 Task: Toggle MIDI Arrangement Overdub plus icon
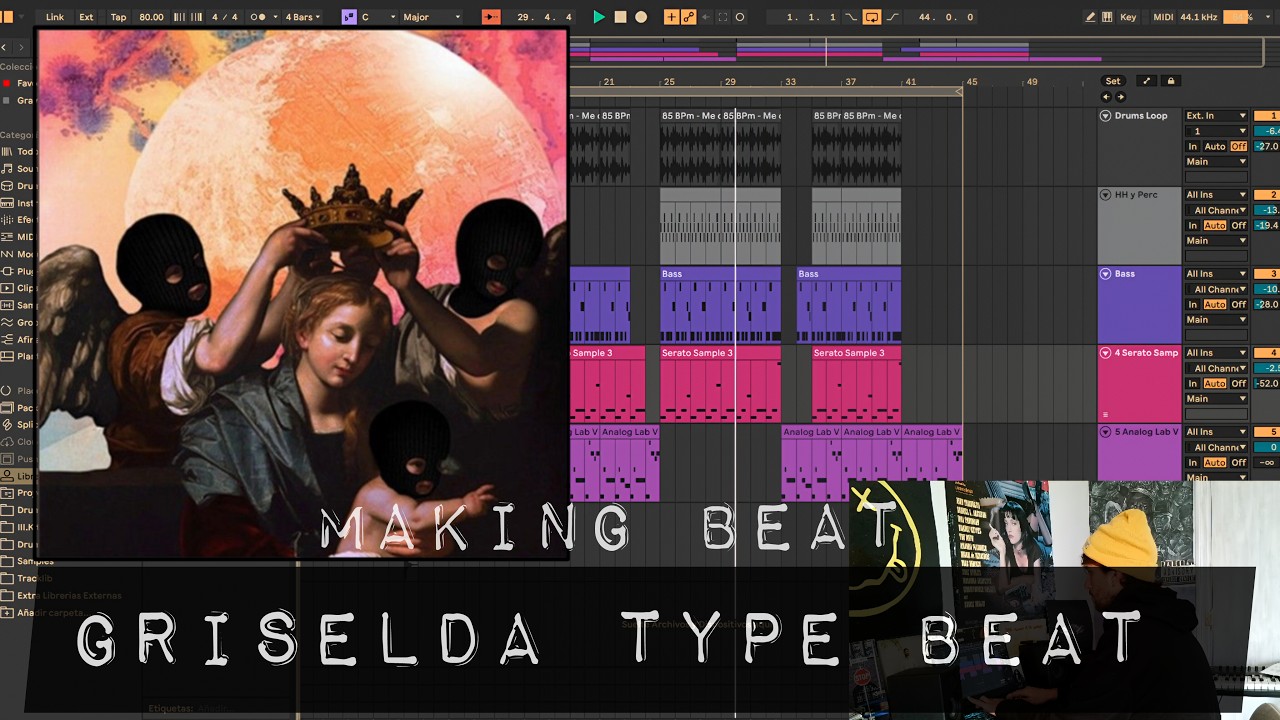(x=672, y=17)
